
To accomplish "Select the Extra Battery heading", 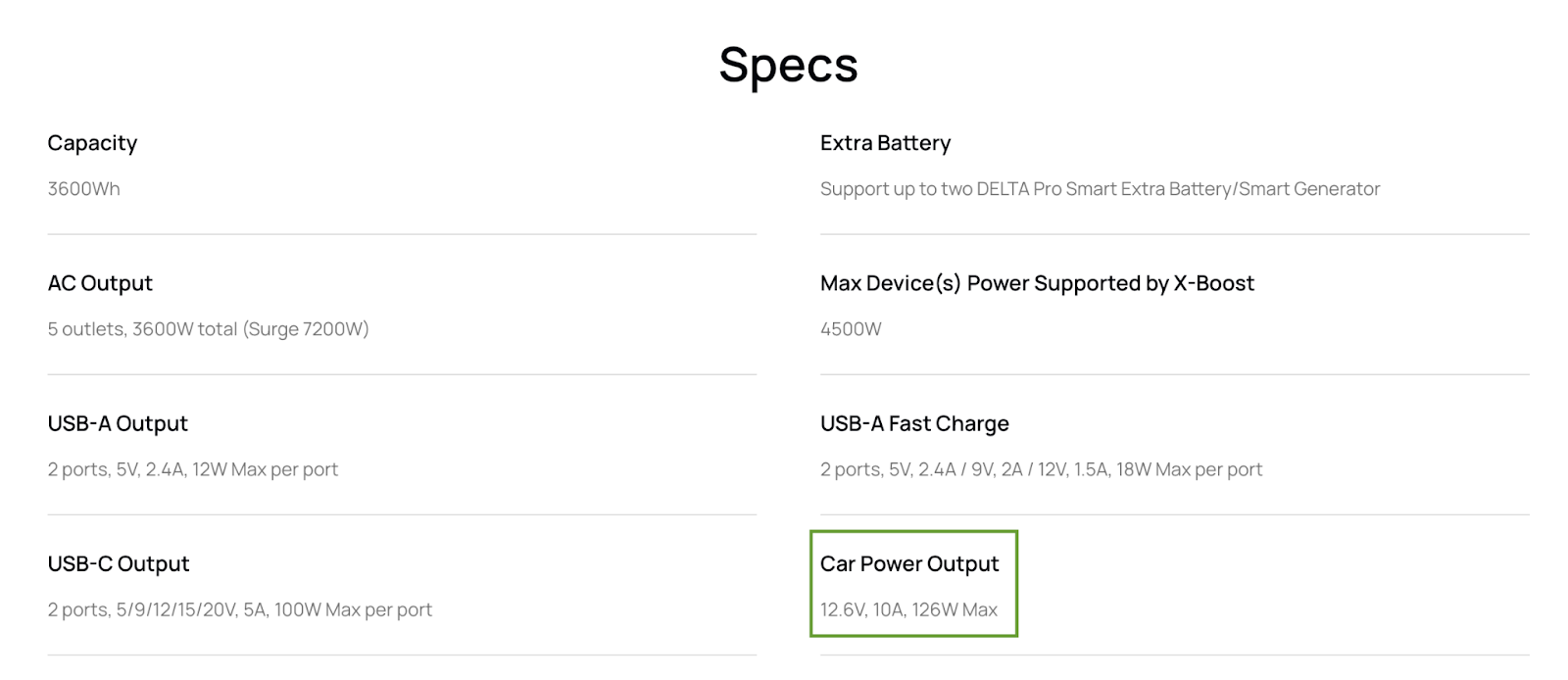I will click(885, 143).
